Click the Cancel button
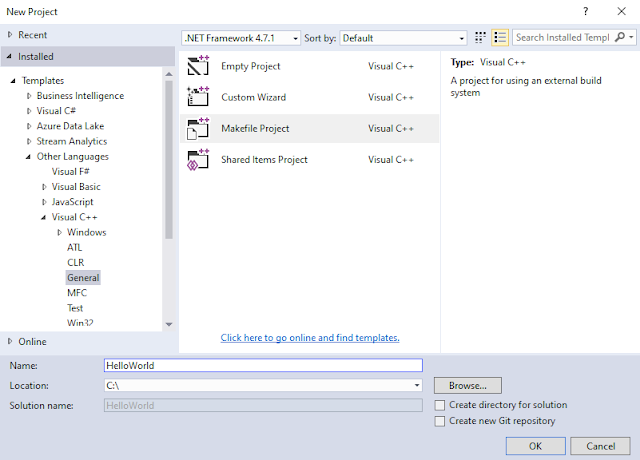The image size is (640, 460). click(x=600, y=446)
